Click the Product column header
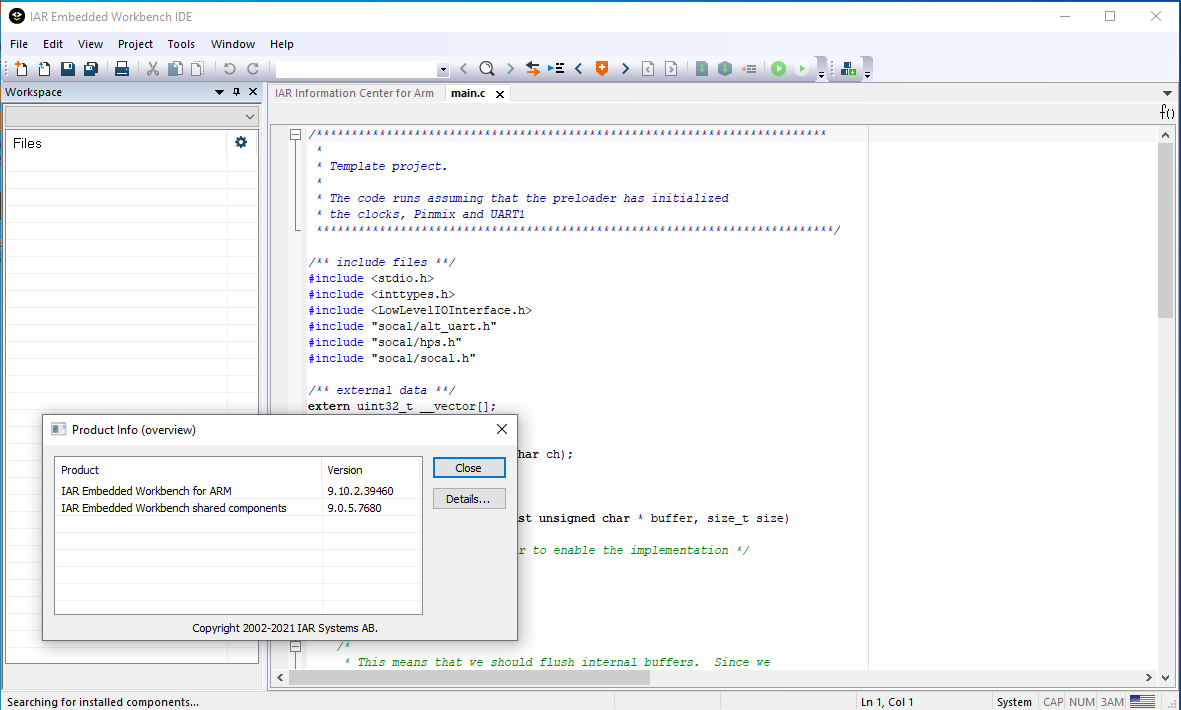 tap(189, 470)
